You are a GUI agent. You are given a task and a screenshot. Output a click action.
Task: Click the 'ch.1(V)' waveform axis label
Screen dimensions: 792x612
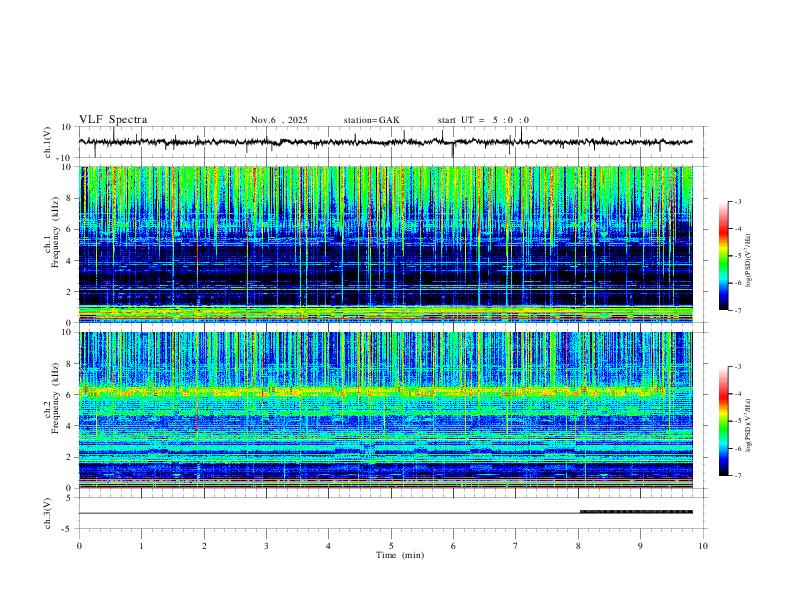tap(48, 142)
